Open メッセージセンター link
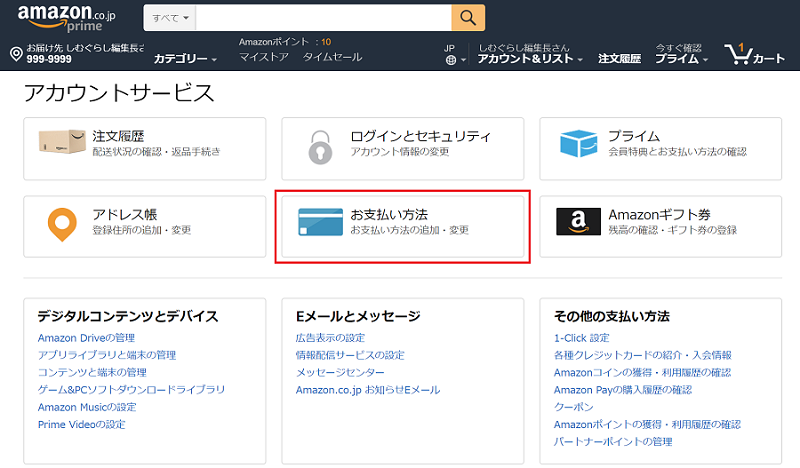The width and height of the screenshot is (800, 468). click(340, 373)
